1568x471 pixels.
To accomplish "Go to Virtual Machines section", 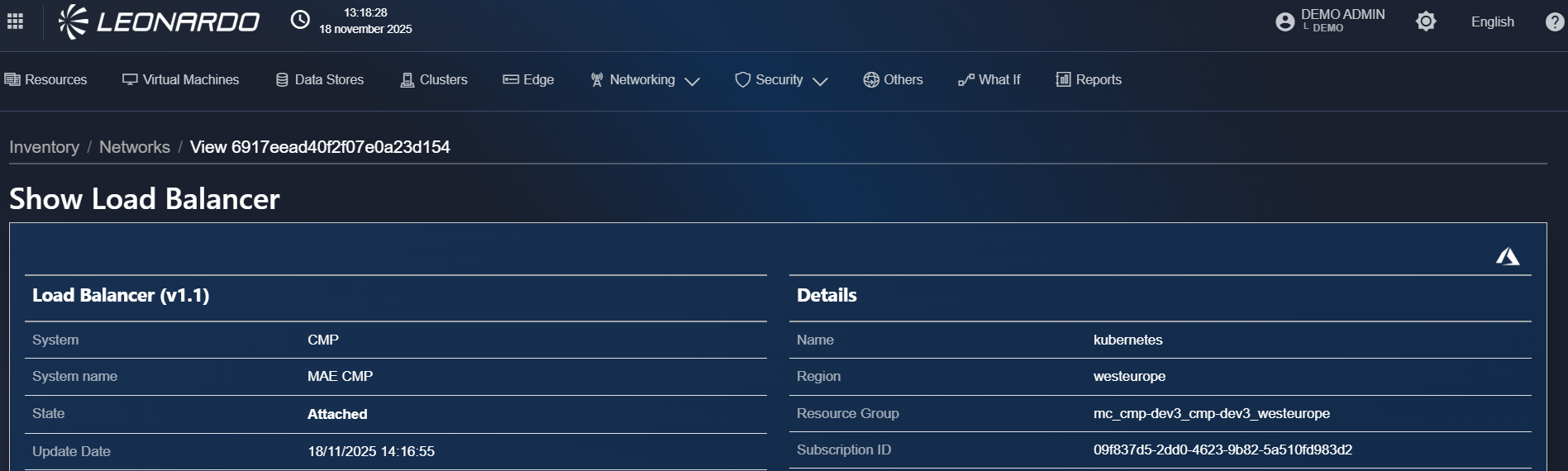I will tap(181, 80).
